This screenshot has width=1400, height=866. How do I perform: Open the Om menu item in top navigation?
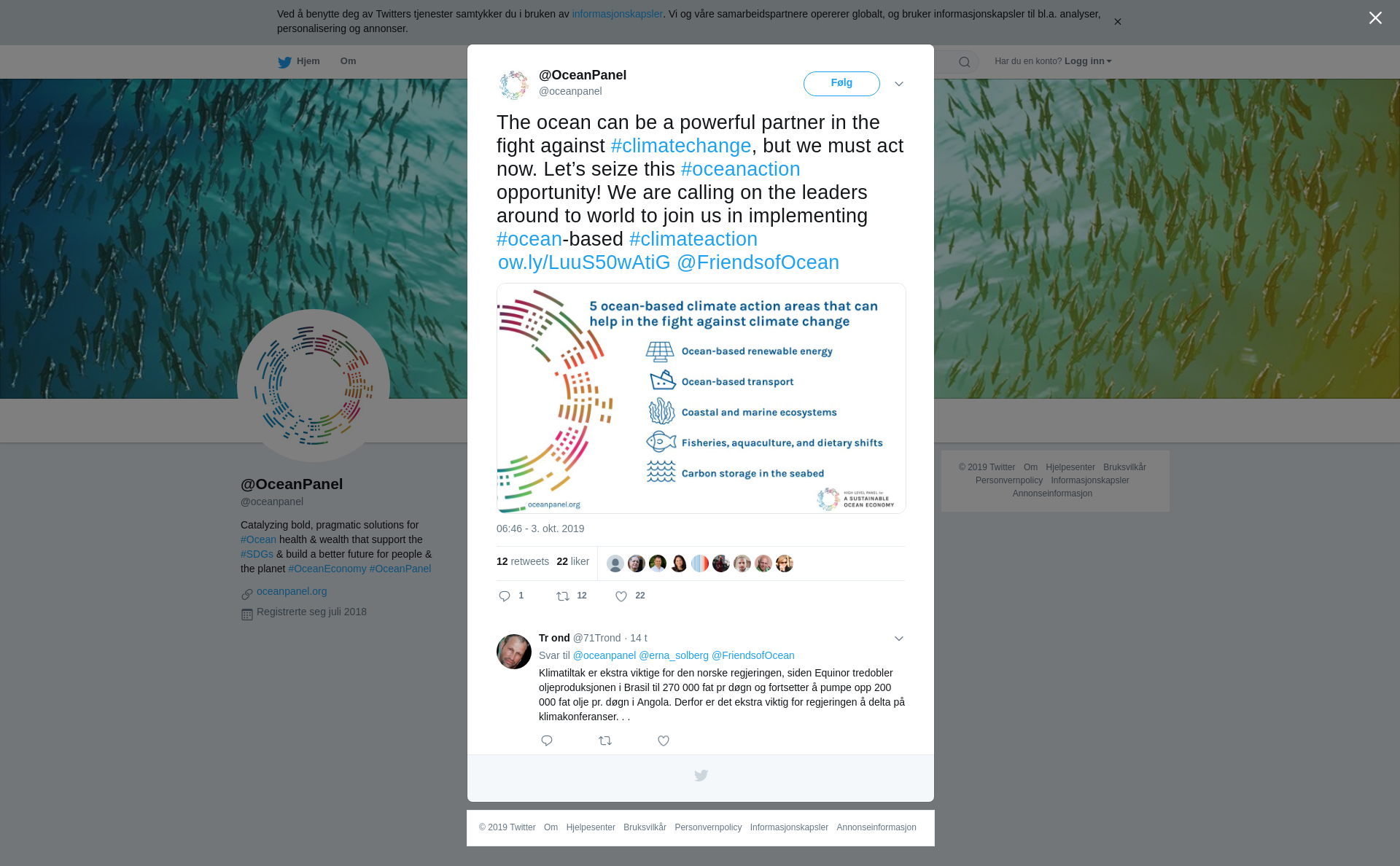click(x=348, y=61)
